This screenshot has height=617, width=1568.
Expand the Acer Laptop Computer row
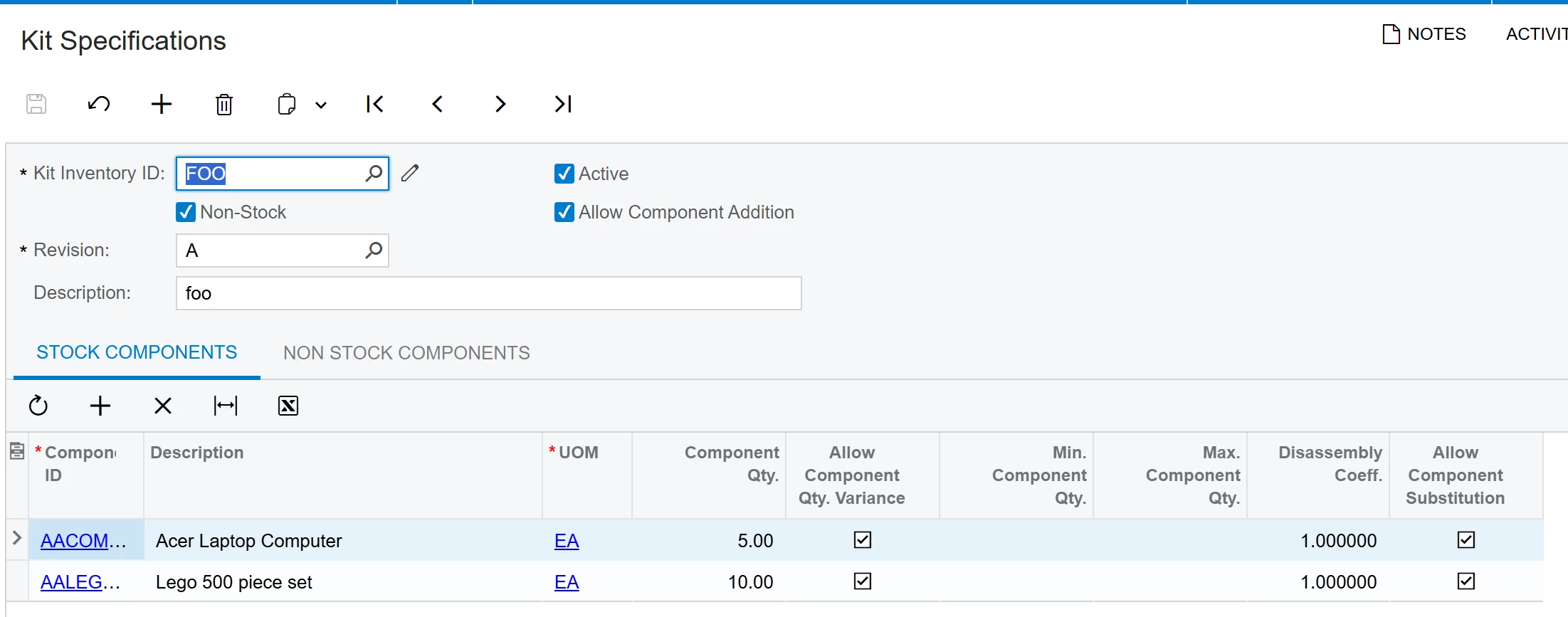tap(17, 538)
